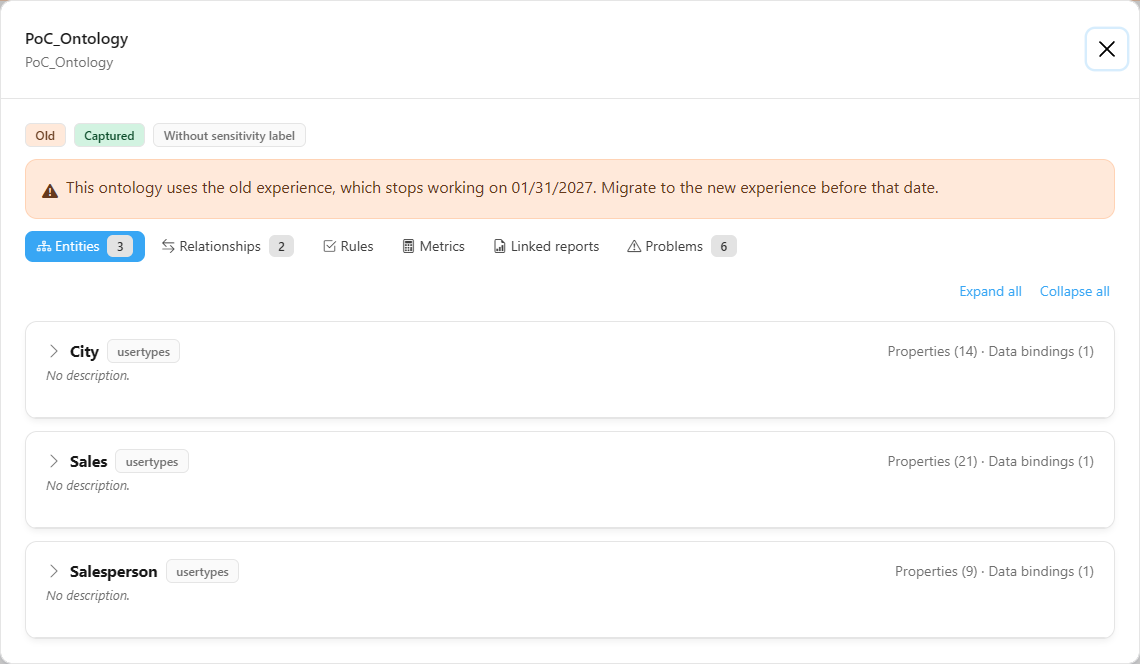
Task: Click No description under Sales
Action: click(88, 485)
